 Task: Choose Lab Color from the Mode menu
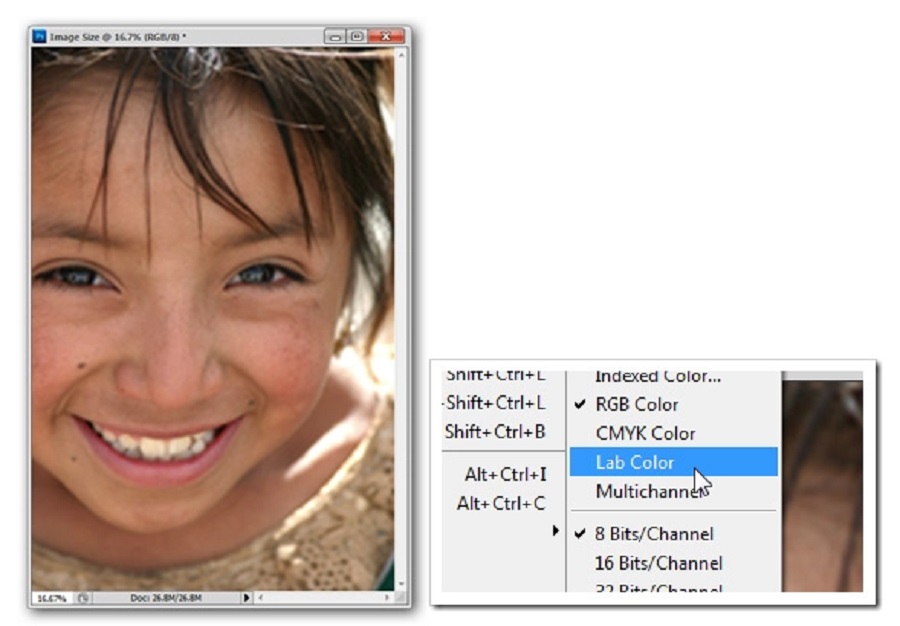pos(635,462)
